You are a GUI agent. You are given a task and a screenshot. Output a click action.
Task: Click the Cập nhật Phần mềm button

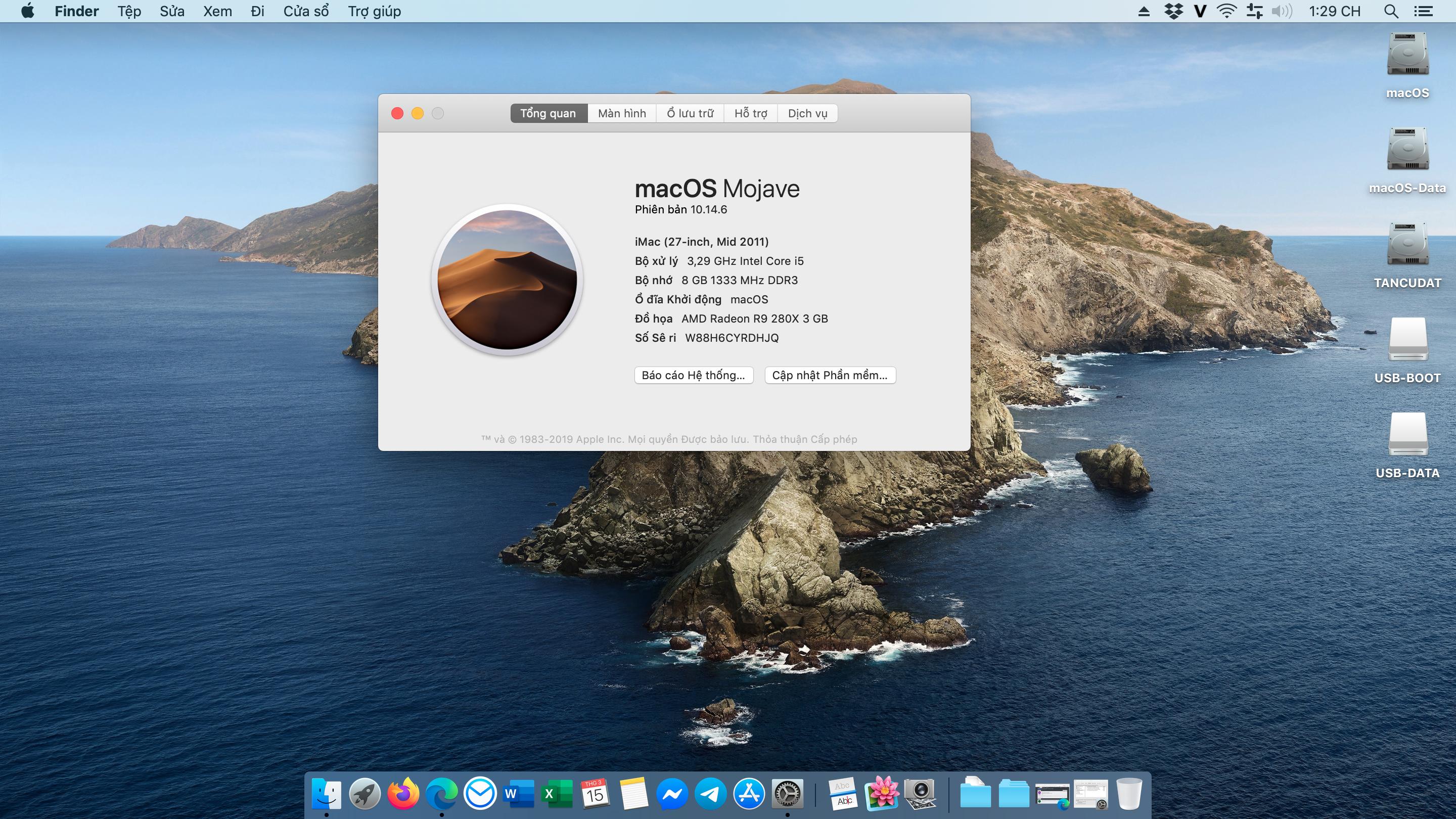(830, 375)
